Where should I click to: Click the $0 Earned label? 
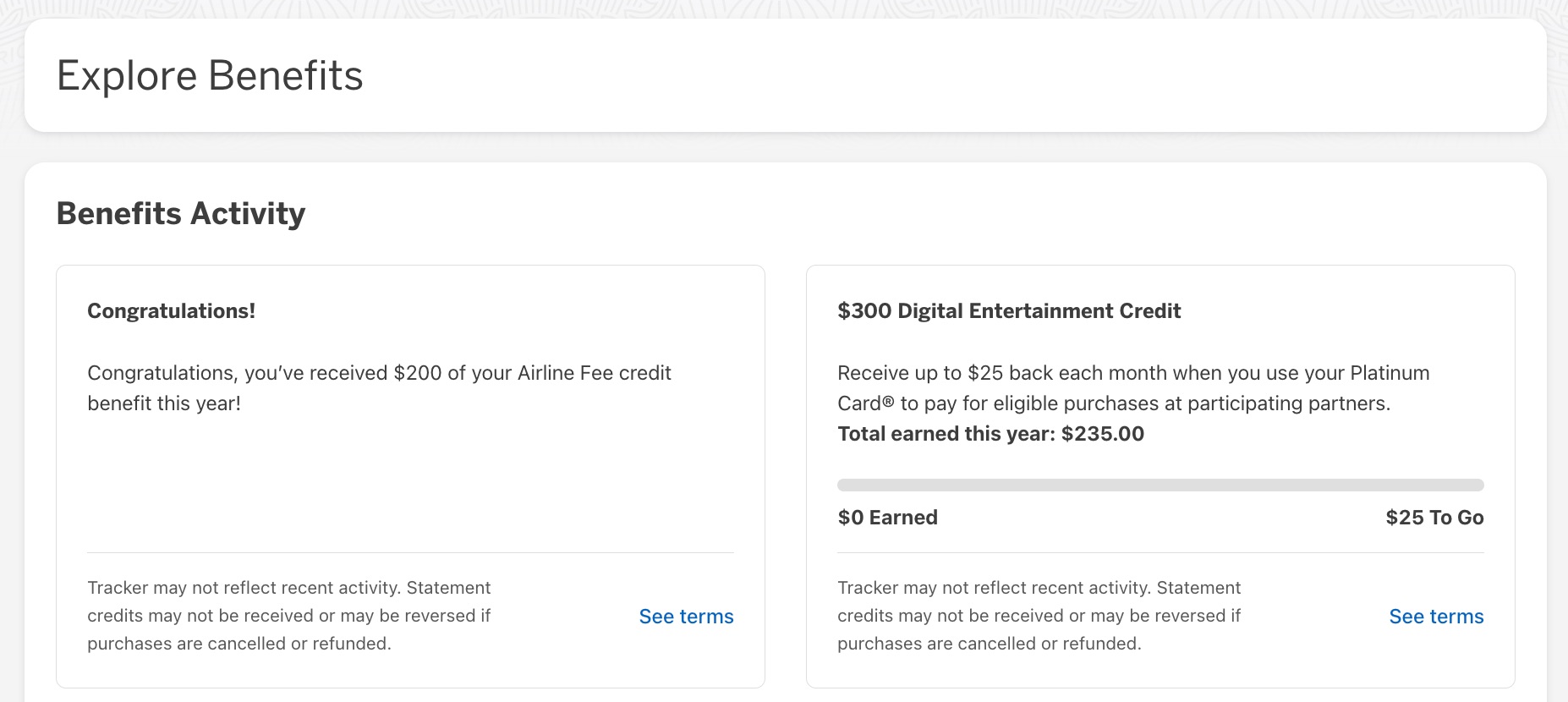887,518
